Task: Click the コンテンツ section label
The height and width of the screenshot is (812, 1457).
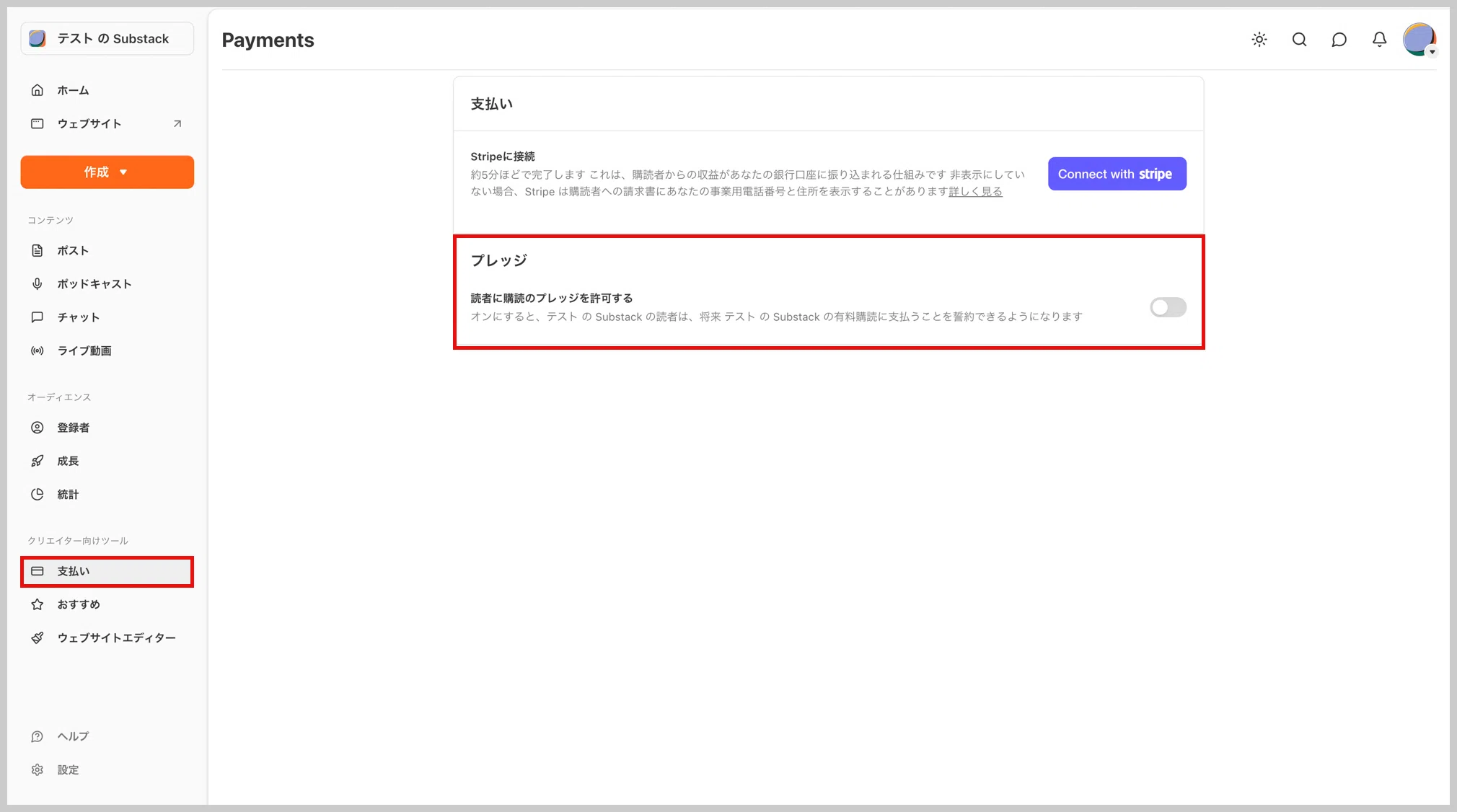Action: pos(50,220)
